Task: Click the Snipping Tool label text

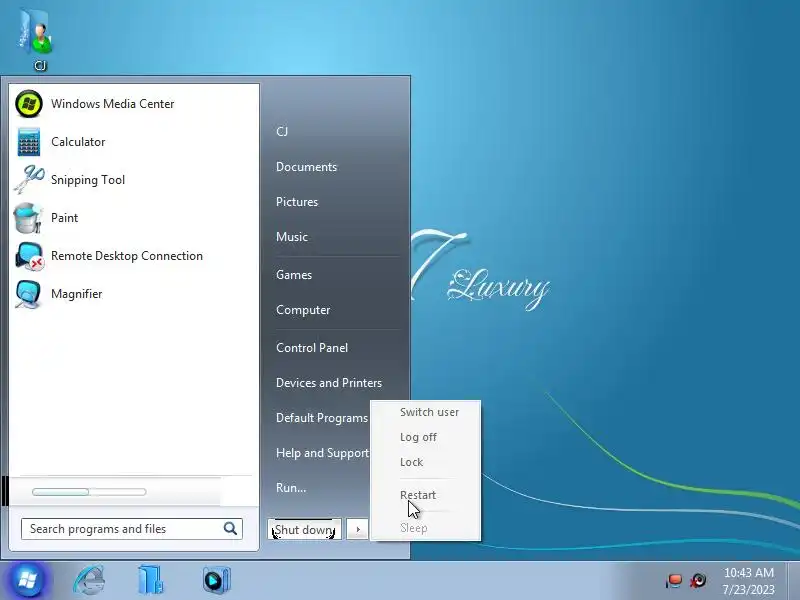Action: coord(88,180)
